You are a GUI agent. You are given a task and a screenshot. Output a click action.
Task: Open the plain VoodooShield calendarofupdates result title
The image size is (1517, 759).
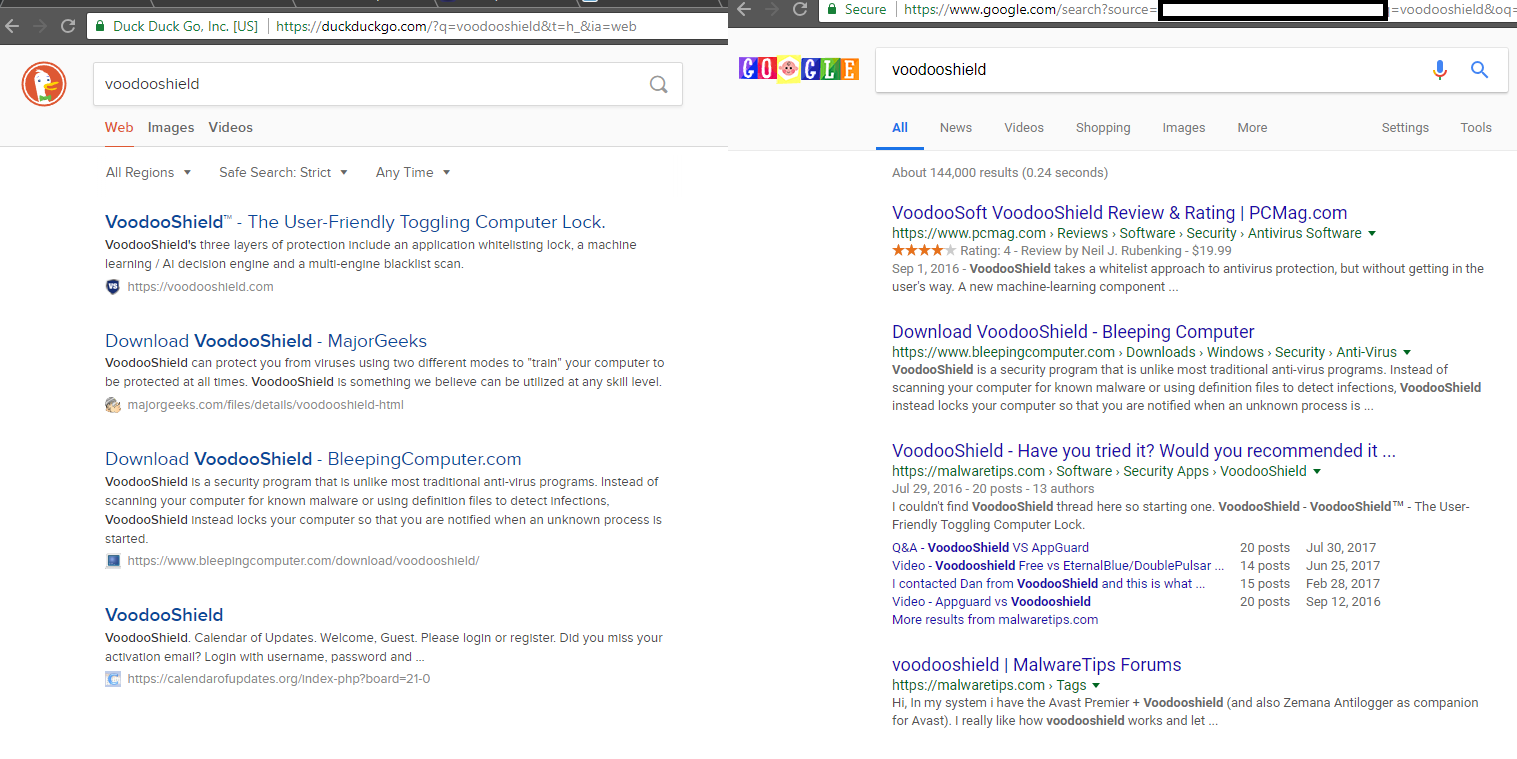pyautogui.click(x=164, y=615)
